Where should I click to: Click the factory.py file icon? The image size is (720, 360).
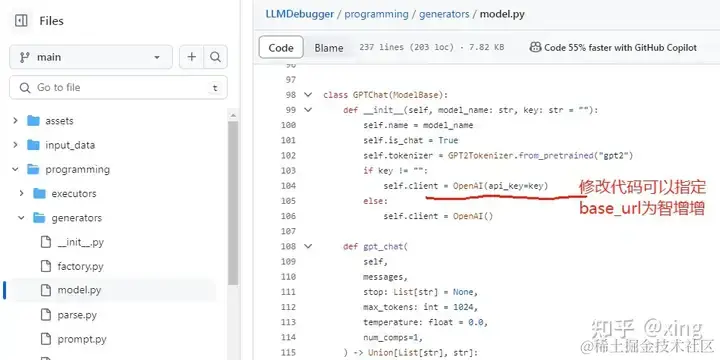tap(45, 266)
